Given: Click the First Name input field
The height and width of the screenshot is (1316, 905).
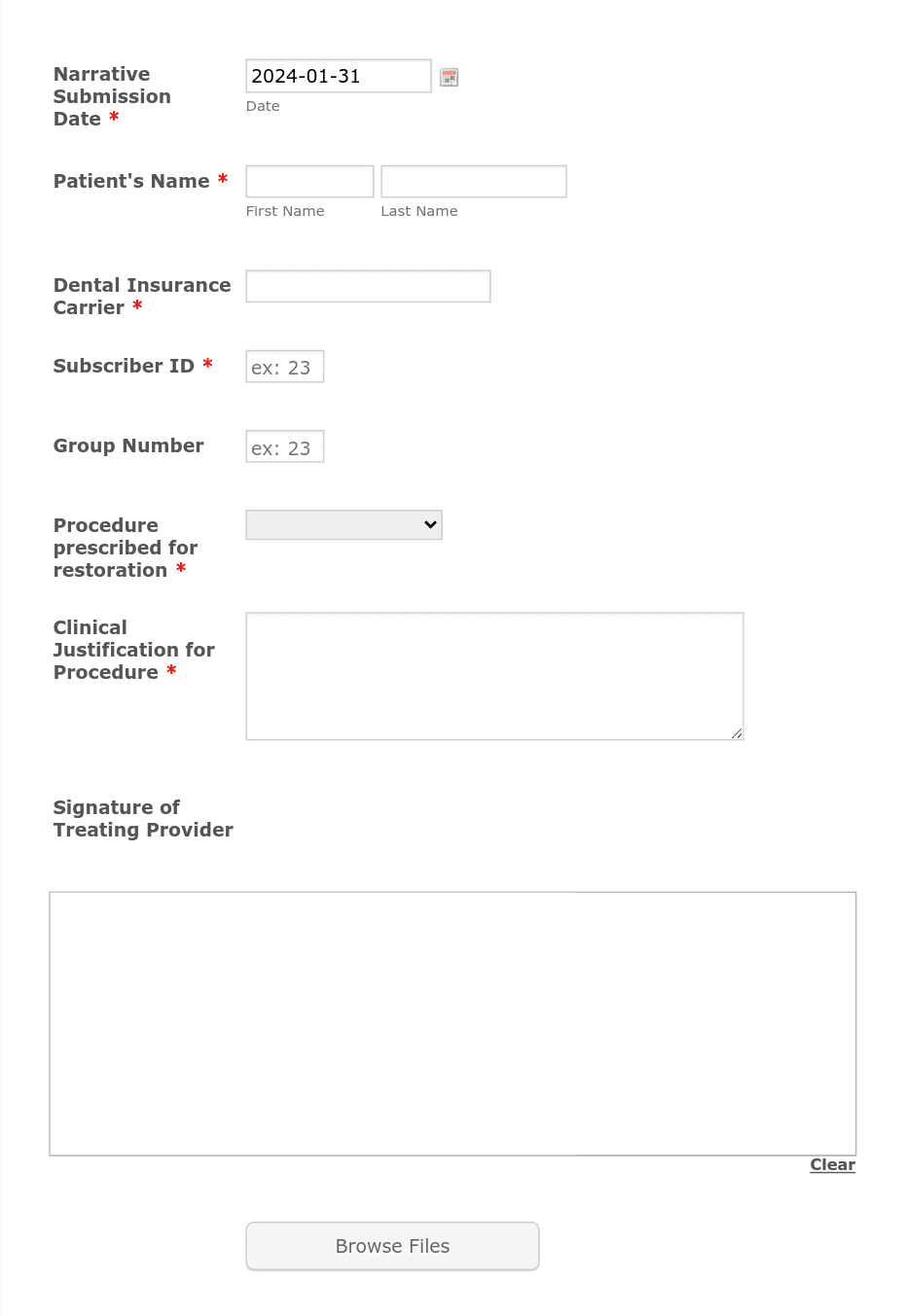Looking at the screenshot, I should [308, 181].
